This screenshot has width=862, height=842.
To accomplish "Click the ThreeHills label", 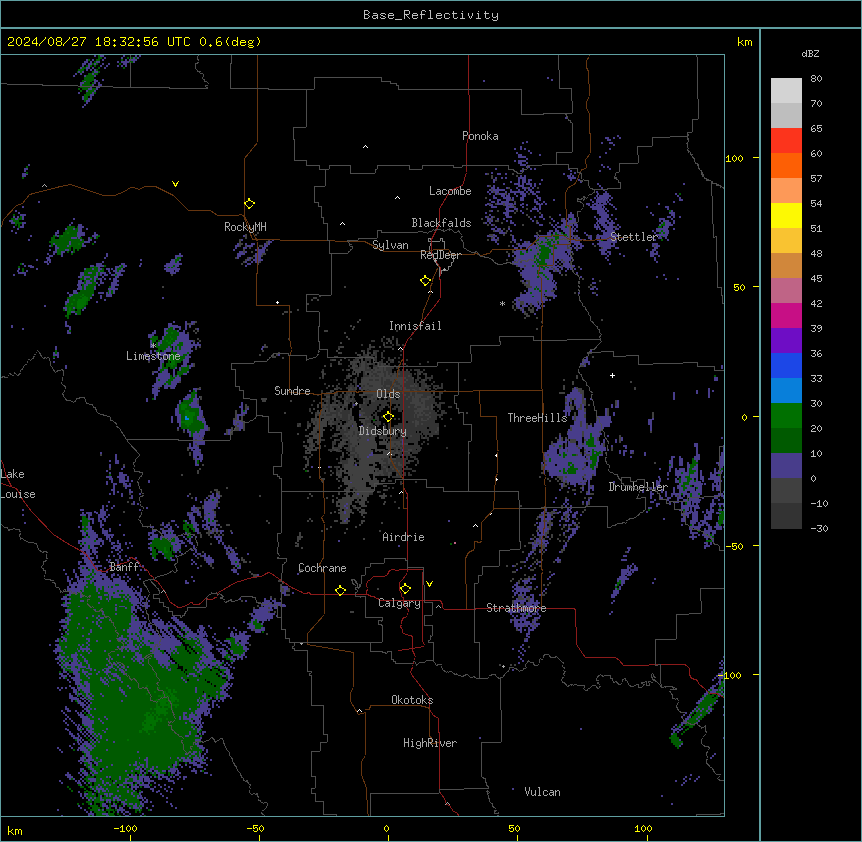I will pyautogui.click(x=537, y=418).
